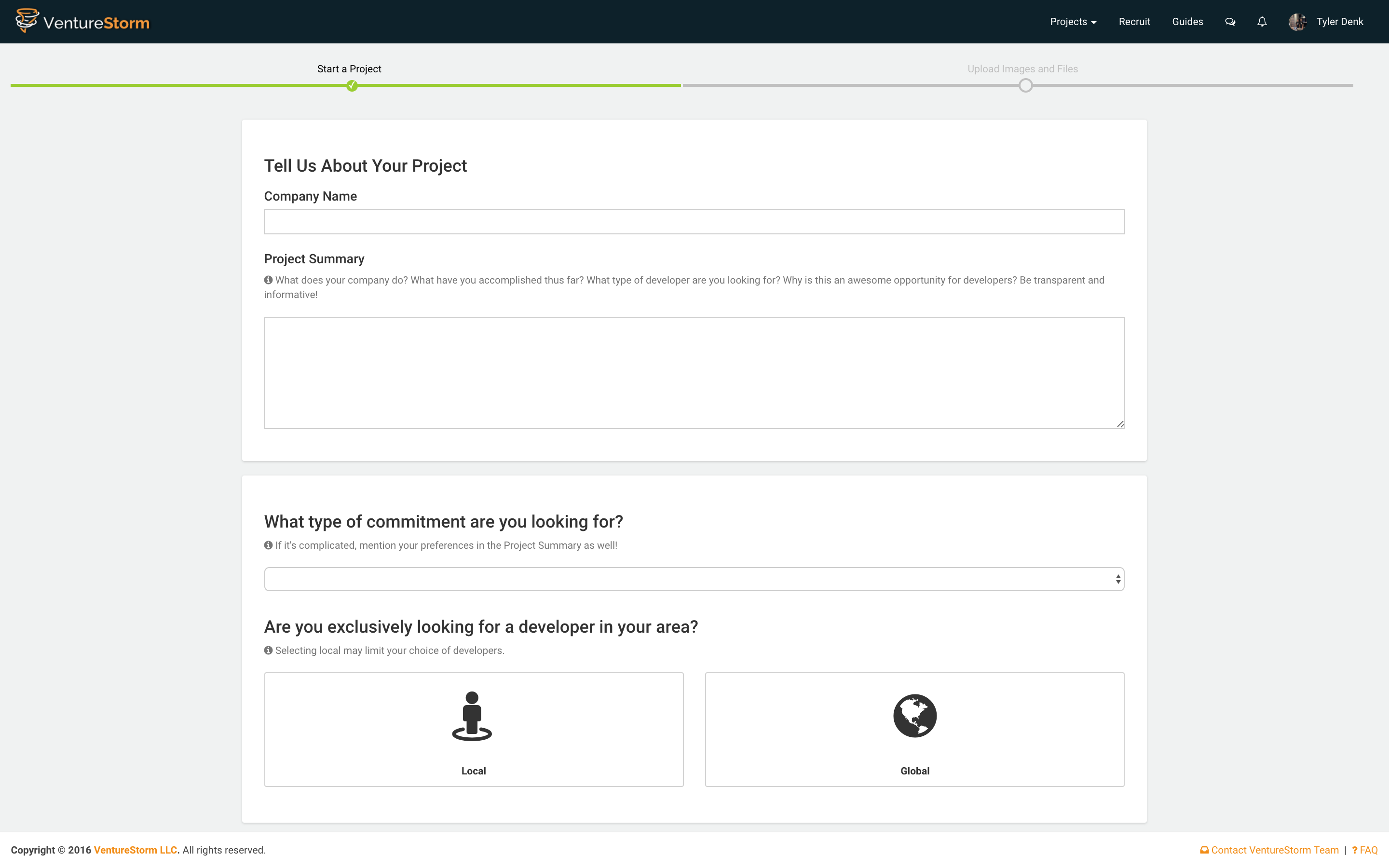The image size is (1389, 868).
Task: Click the commitment select up-down arrows
Action: [1117, 579]
